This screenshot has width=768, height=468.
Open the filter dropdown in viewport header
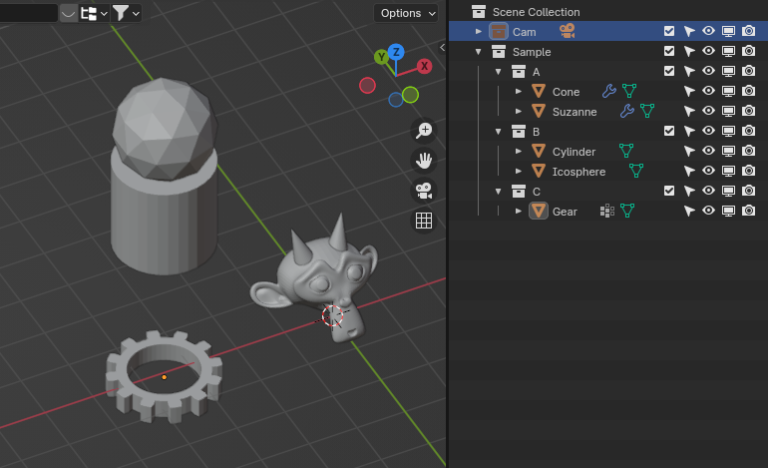click(126, 13)
